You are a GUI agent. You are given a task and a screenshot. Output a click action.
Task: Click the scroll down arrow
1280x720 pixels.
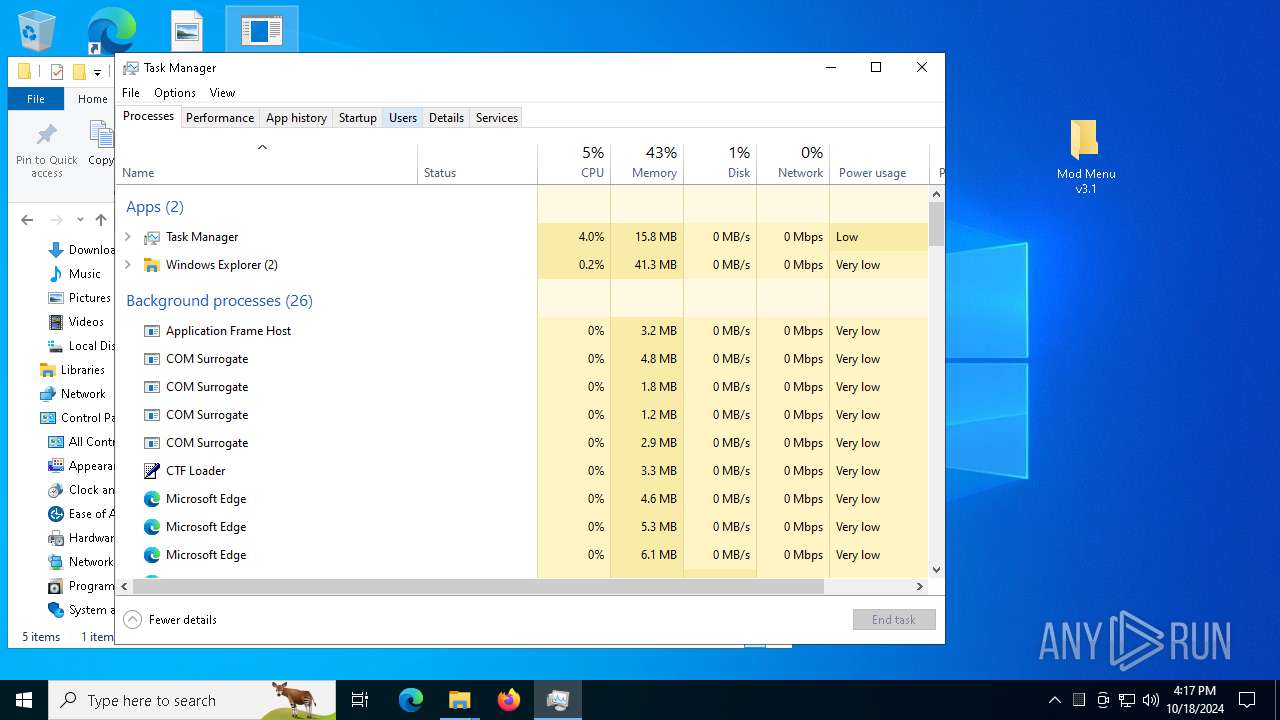tap(937, 570)
